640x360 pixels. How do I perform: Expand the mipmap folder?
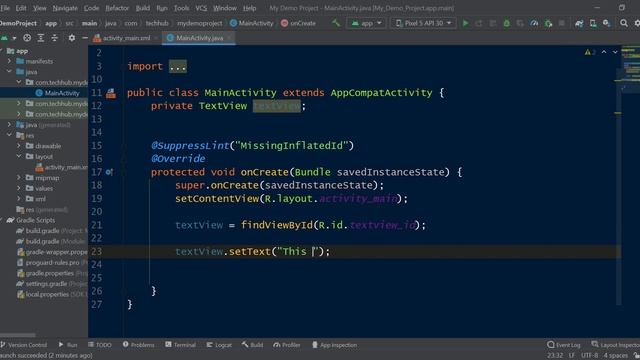click(19, 178)
